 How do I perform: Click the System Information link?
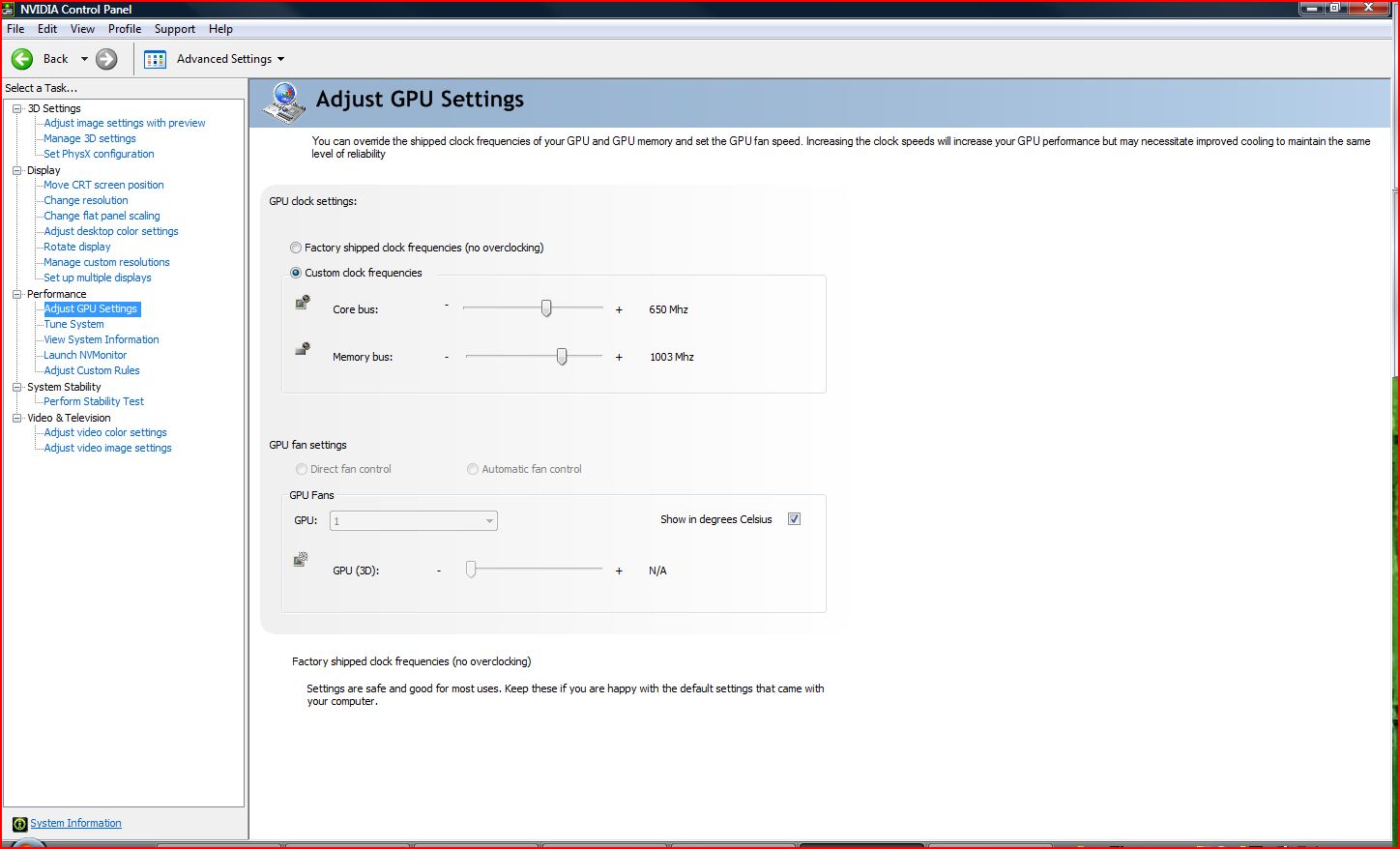click(75, 824)
